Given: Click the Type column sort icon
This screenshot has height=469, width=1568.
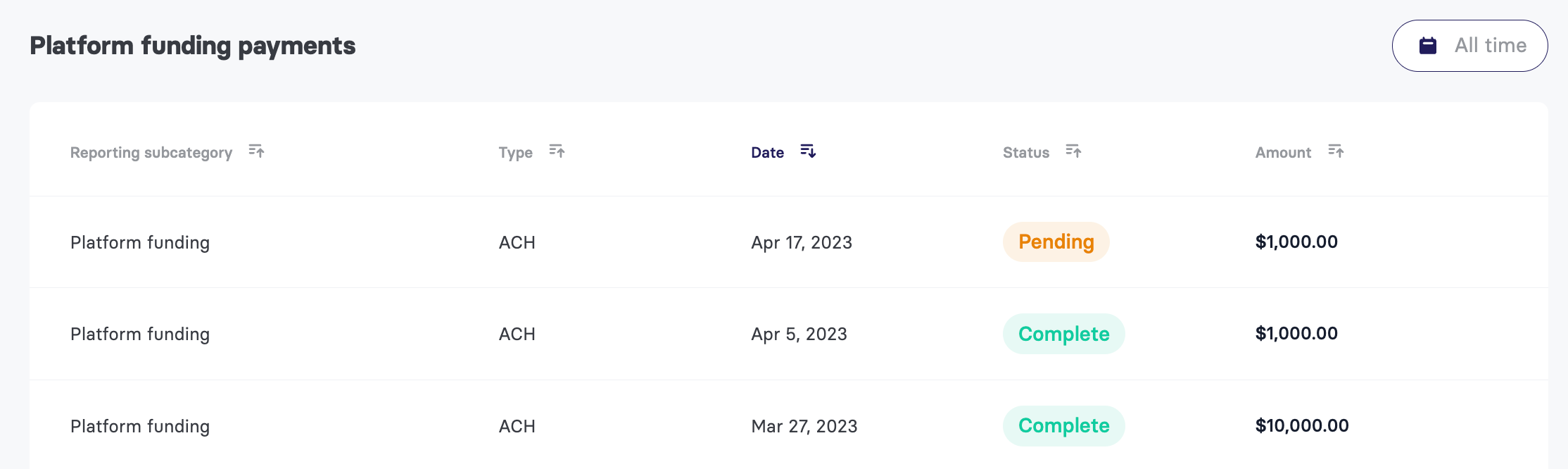Looking at the screenshot, I should click(x=557, y=151).
